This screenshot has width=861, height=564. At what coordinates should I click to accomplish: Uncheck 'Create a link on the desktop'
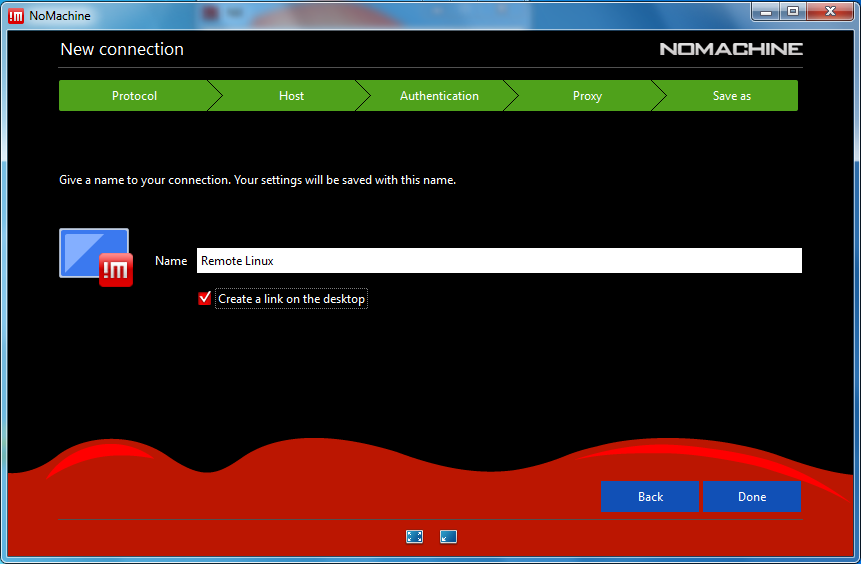(x=205, y=298)
